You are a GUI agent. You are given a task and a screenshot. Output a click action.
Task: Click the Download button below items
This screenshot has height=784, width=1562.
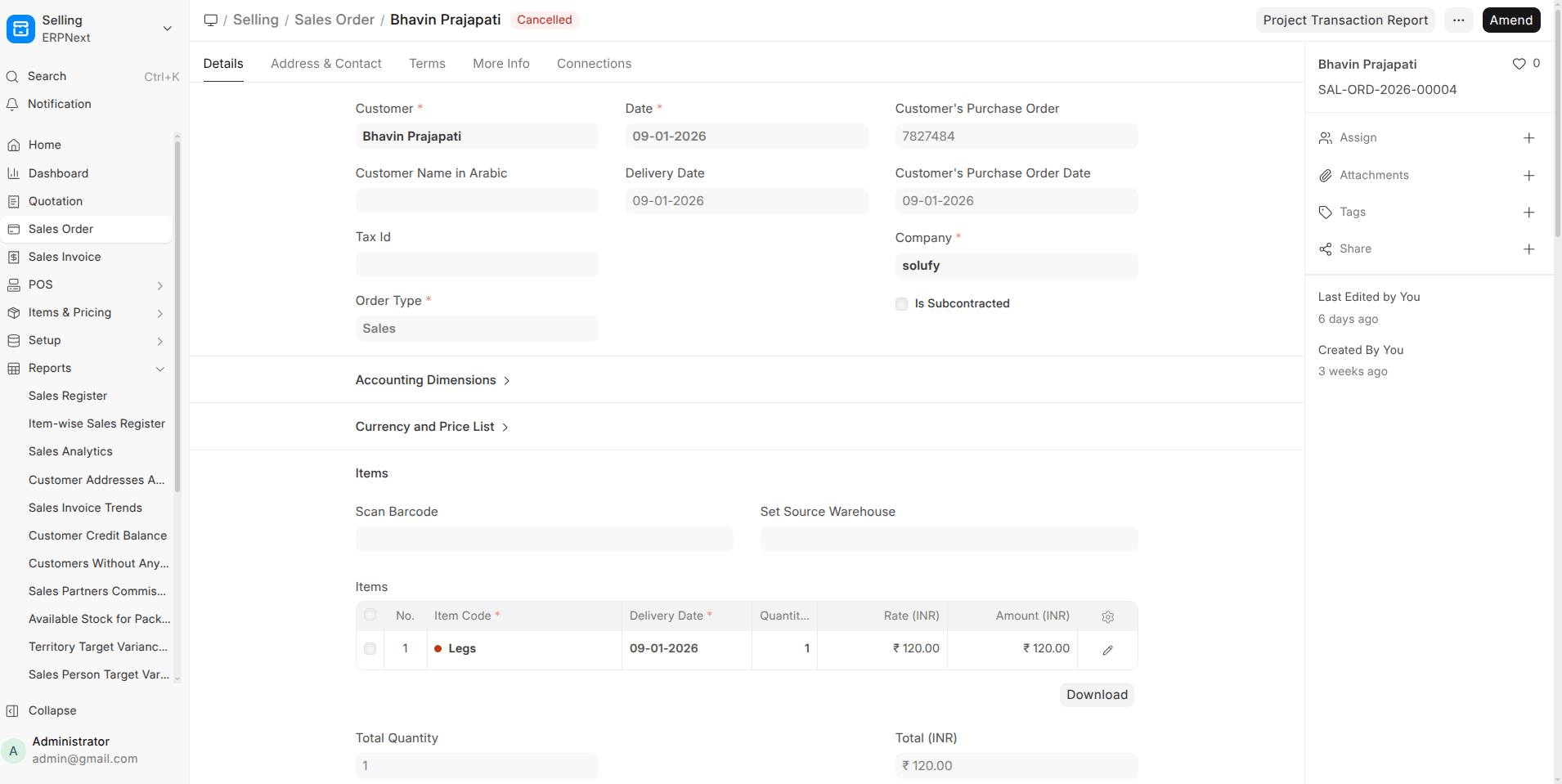point(1096,695)
